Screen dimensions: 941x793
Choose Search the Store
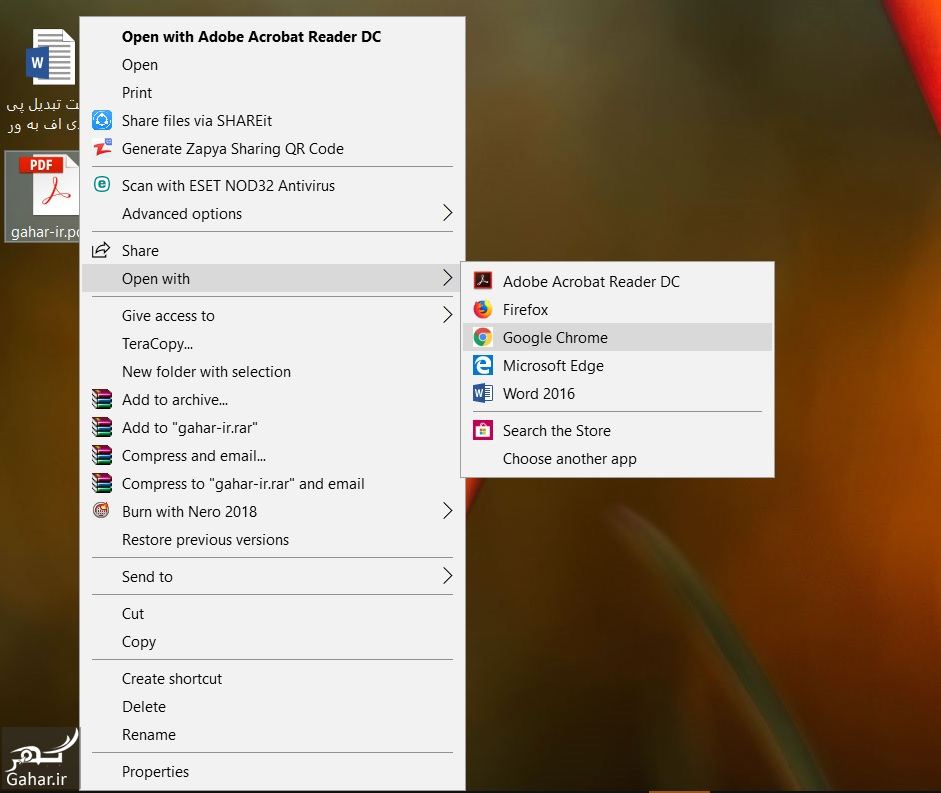618,430
